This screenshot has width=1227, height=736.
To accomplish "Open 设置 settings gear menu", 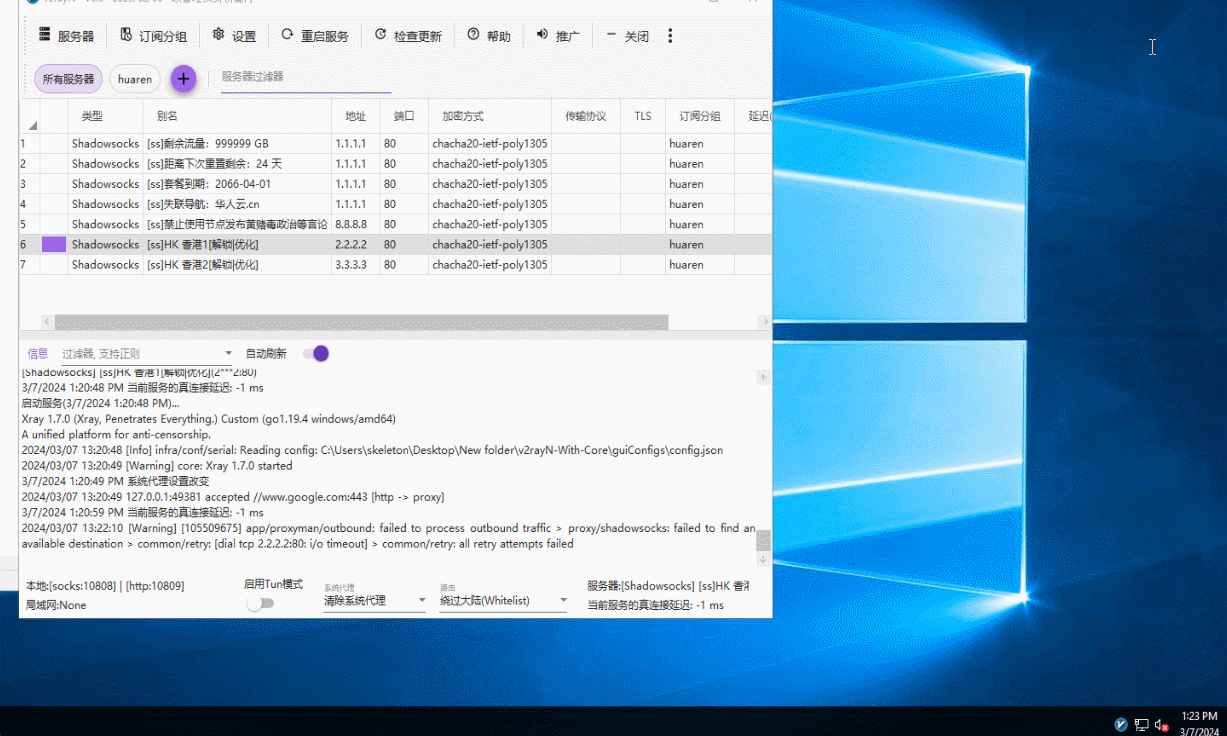I will (x=234, y=36).
